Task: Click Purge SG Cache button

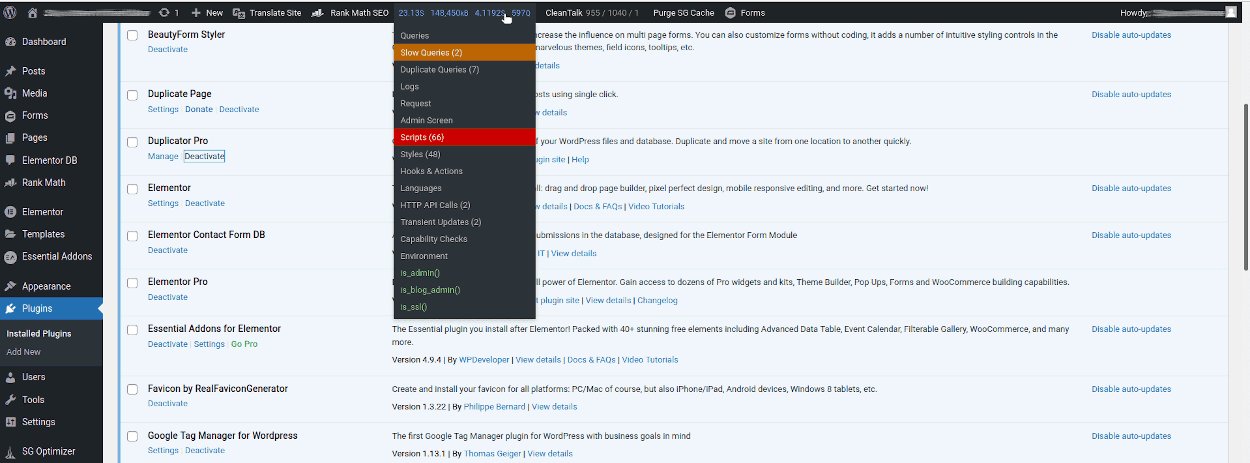Action: tap(683, 12)
